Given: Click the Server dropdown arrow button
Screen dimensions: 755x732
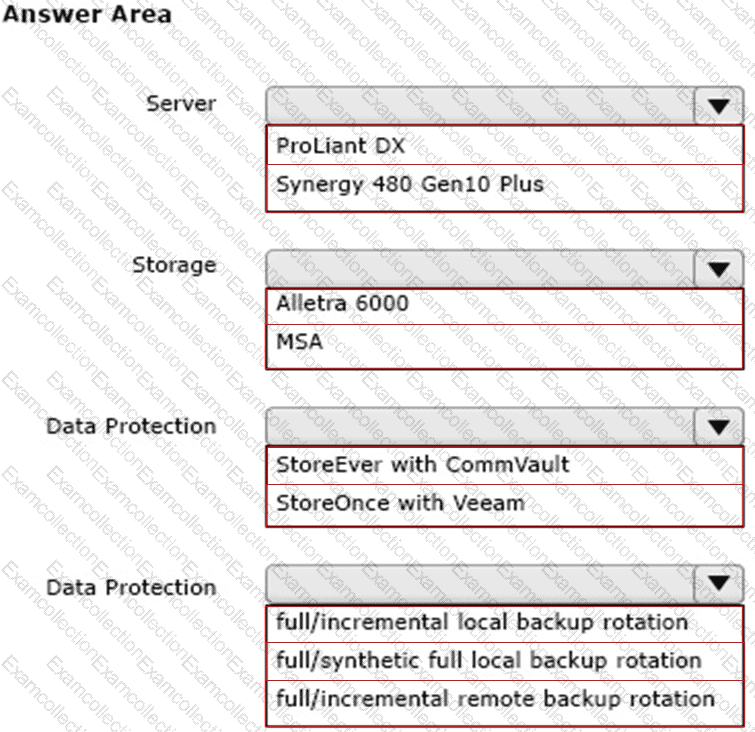Looking at the screenshot, I should click(718, 106).
